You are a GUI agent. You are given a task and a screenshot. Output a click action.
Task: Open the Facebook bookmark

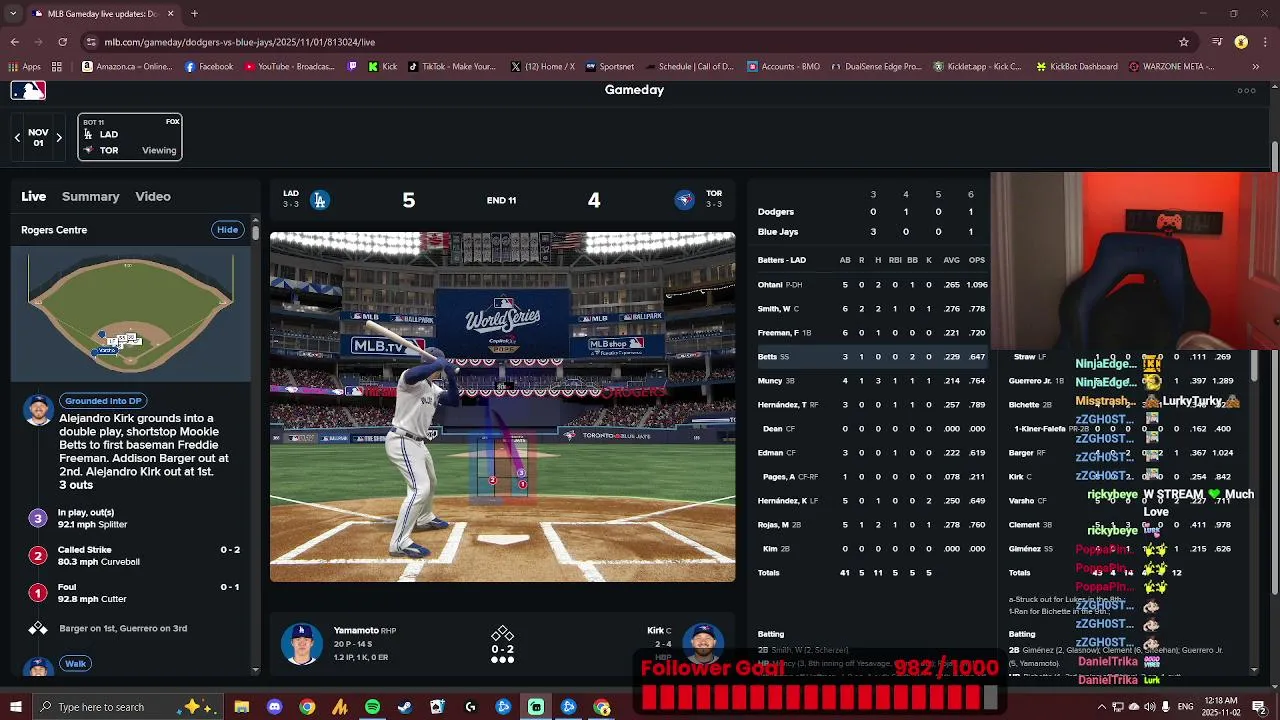tap(209, 67)
